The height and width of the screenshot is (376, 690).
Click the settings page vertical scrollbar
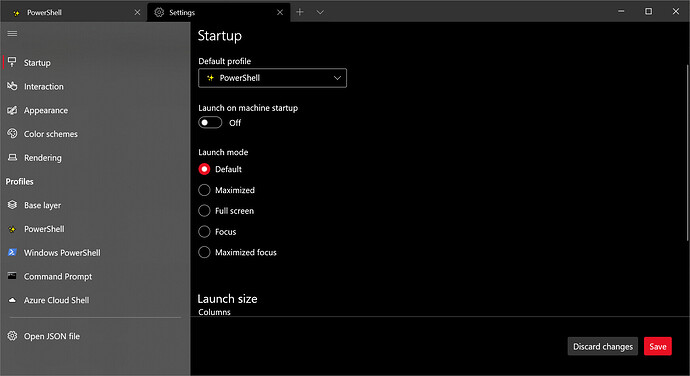point(687,153)
